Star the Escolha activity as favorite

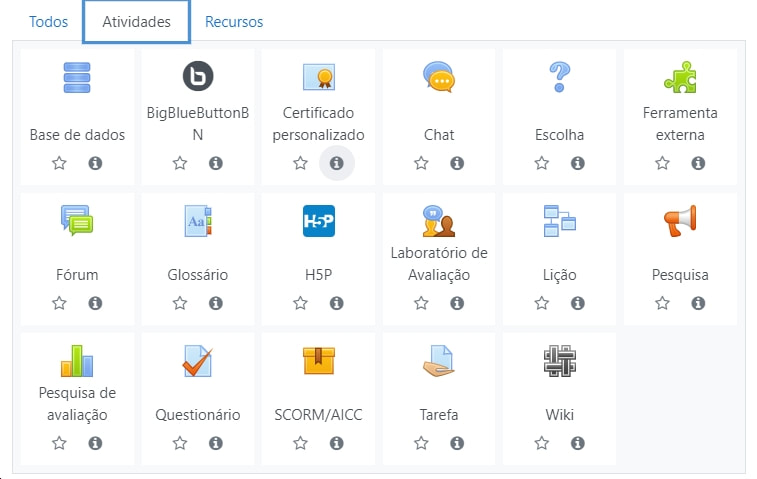[541, 163]
